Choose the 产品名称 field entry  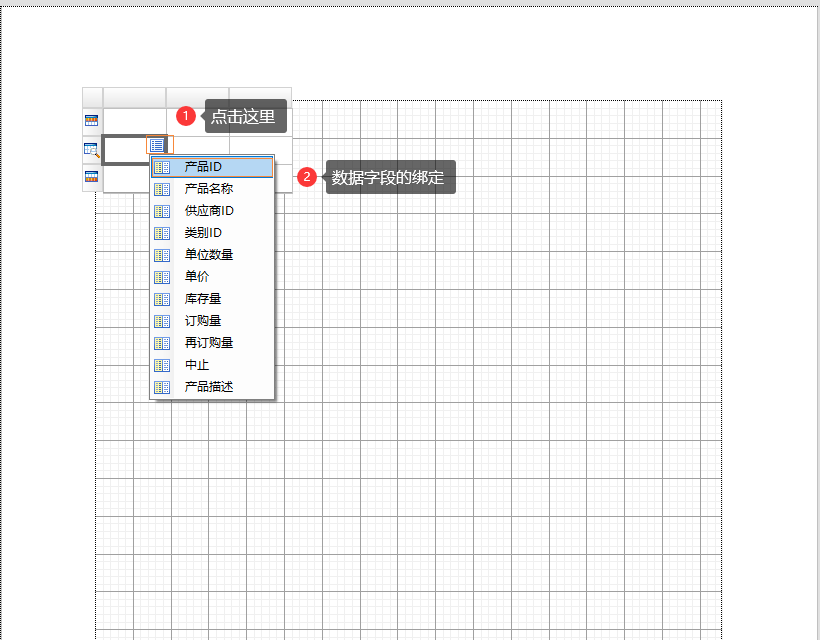pos(212,189)
